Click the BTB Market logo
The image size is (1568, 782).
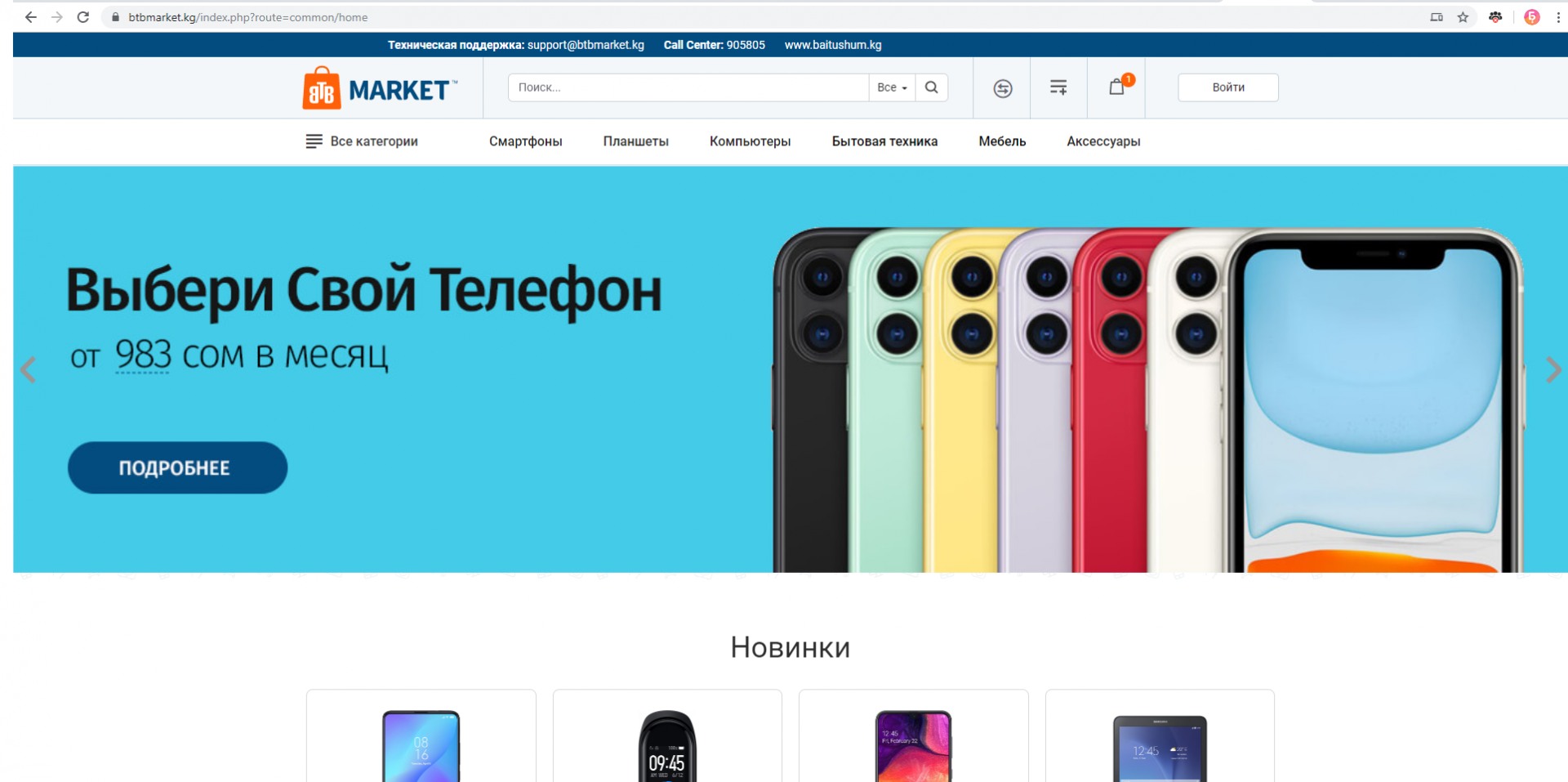[x=380, y=88]
